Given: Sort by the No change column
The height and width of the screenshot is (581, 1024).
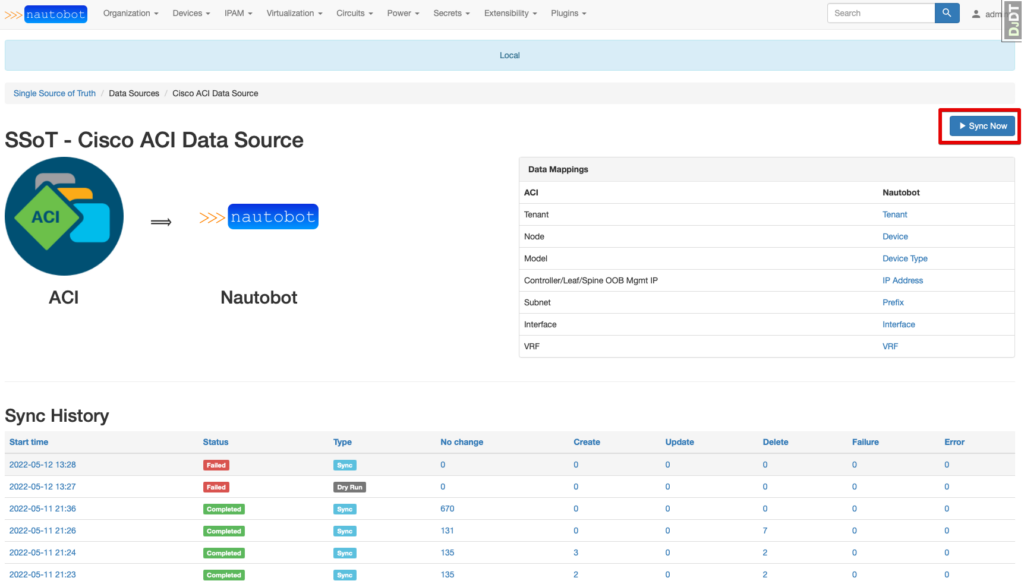Looking at the screenshot, I should [462, 442].
